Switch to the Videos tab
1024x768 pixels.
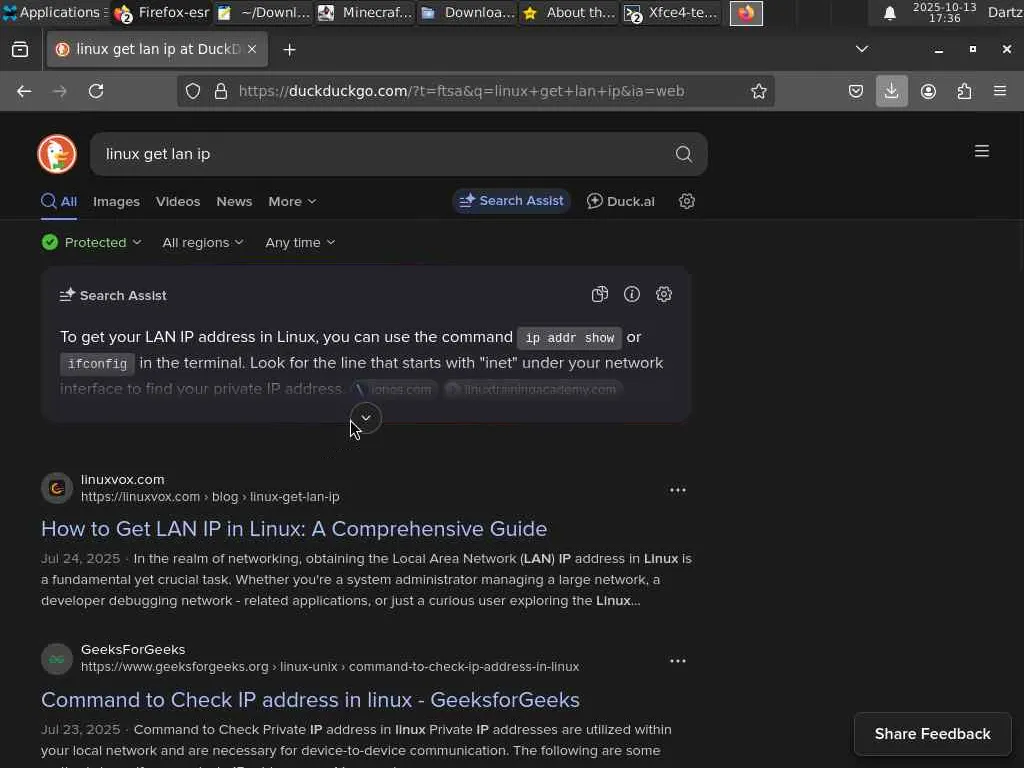(x=178, y=202)
